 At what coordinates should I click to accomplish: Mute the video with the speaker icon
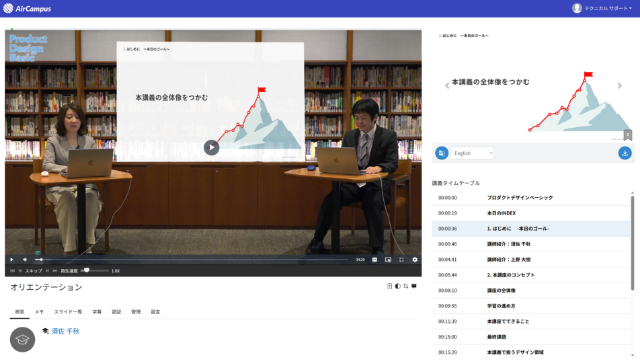(x=25, y=260)
